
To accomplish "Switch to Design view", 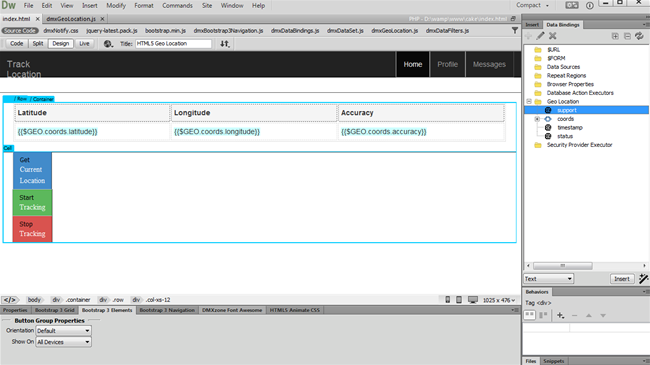I will click(x=61, y=44).
